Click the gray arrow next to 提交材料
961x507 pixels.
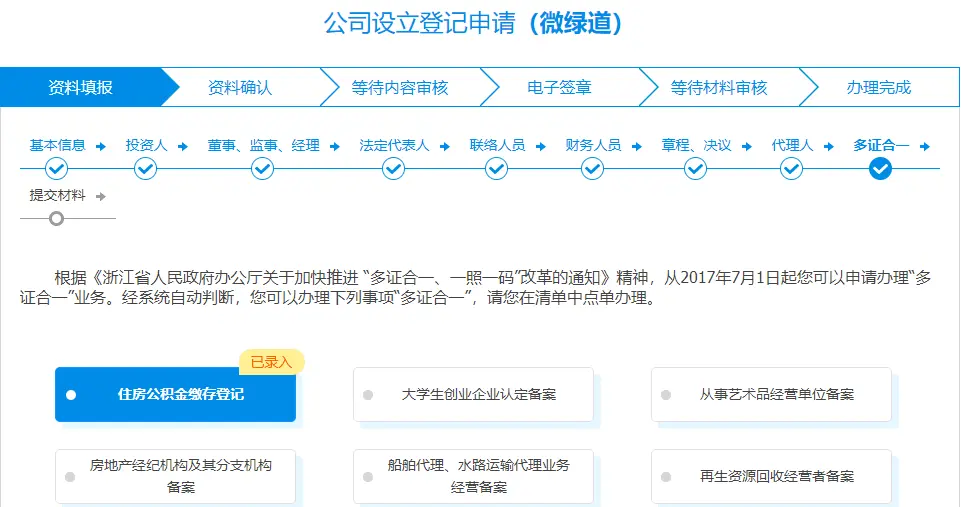tap(101, 196)
